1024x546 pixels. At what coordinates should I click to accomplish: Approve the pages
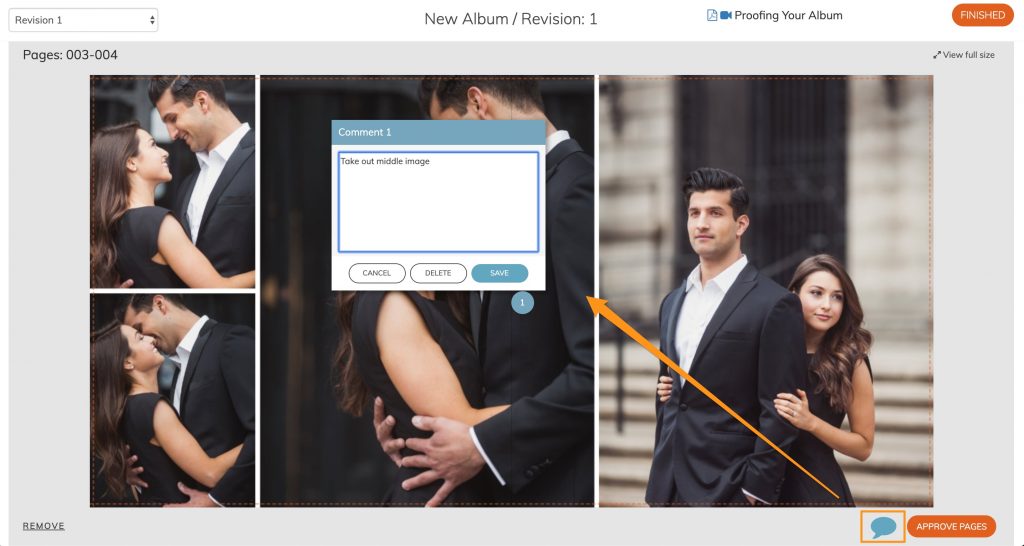[952, 526]
